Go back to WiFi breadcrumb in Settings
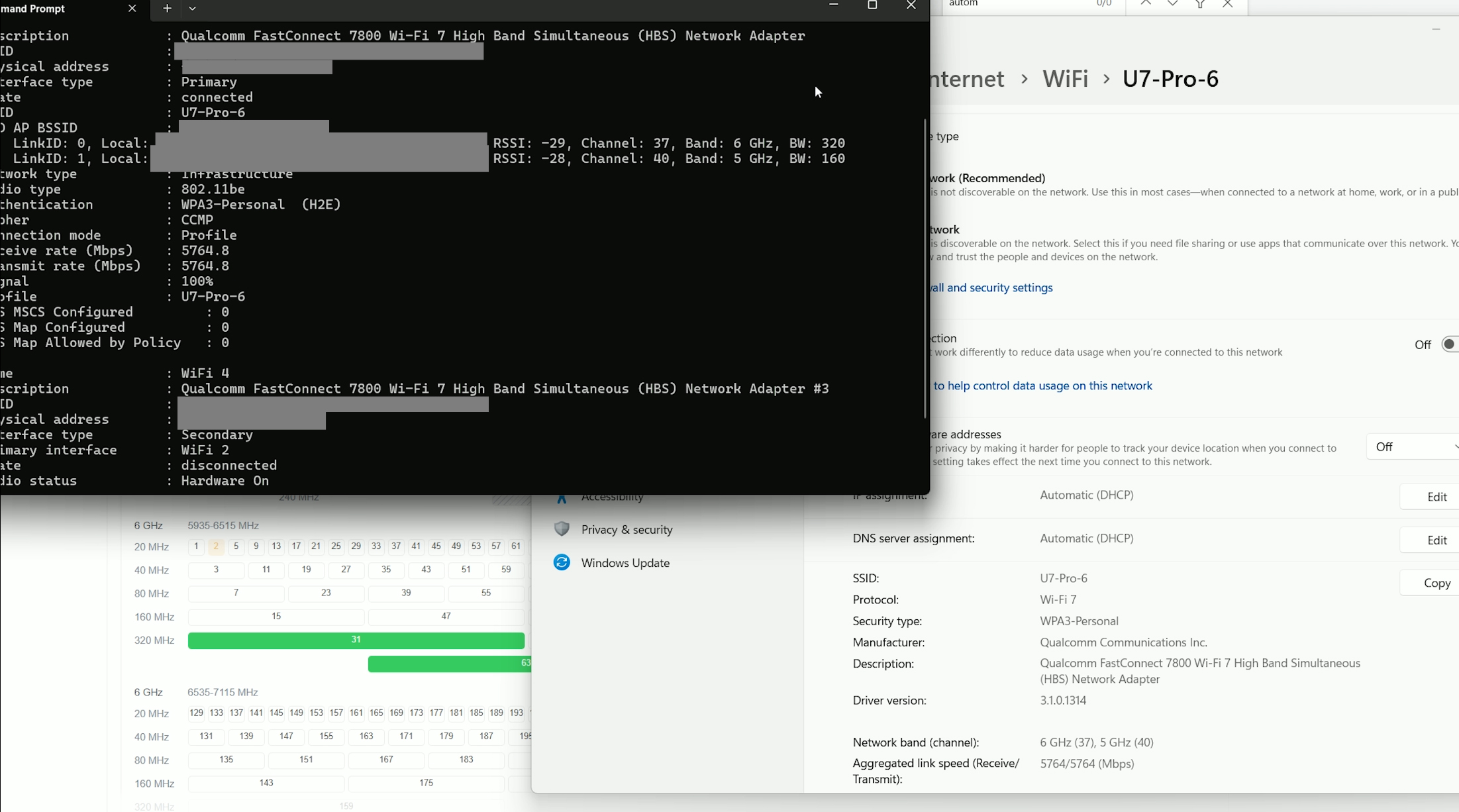Image resolution: width=1459 pixels, height=812 pixels. coord(1065,79)
